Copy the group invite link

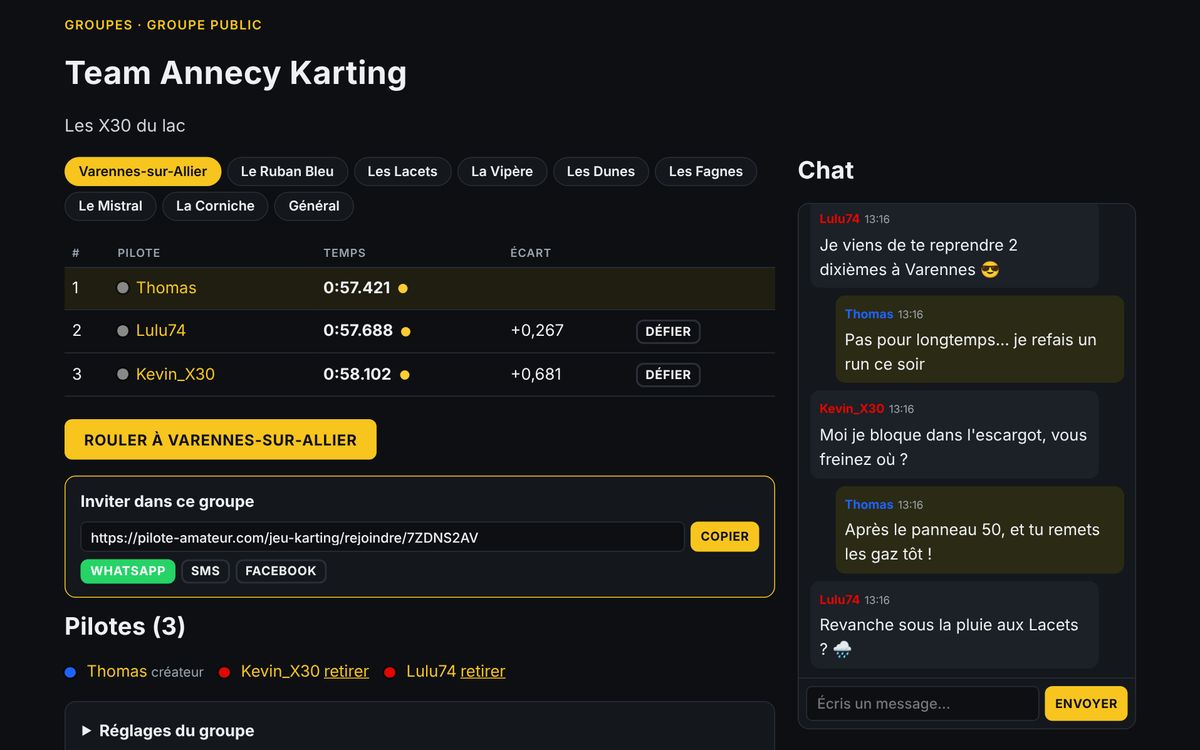coord(725,537)
